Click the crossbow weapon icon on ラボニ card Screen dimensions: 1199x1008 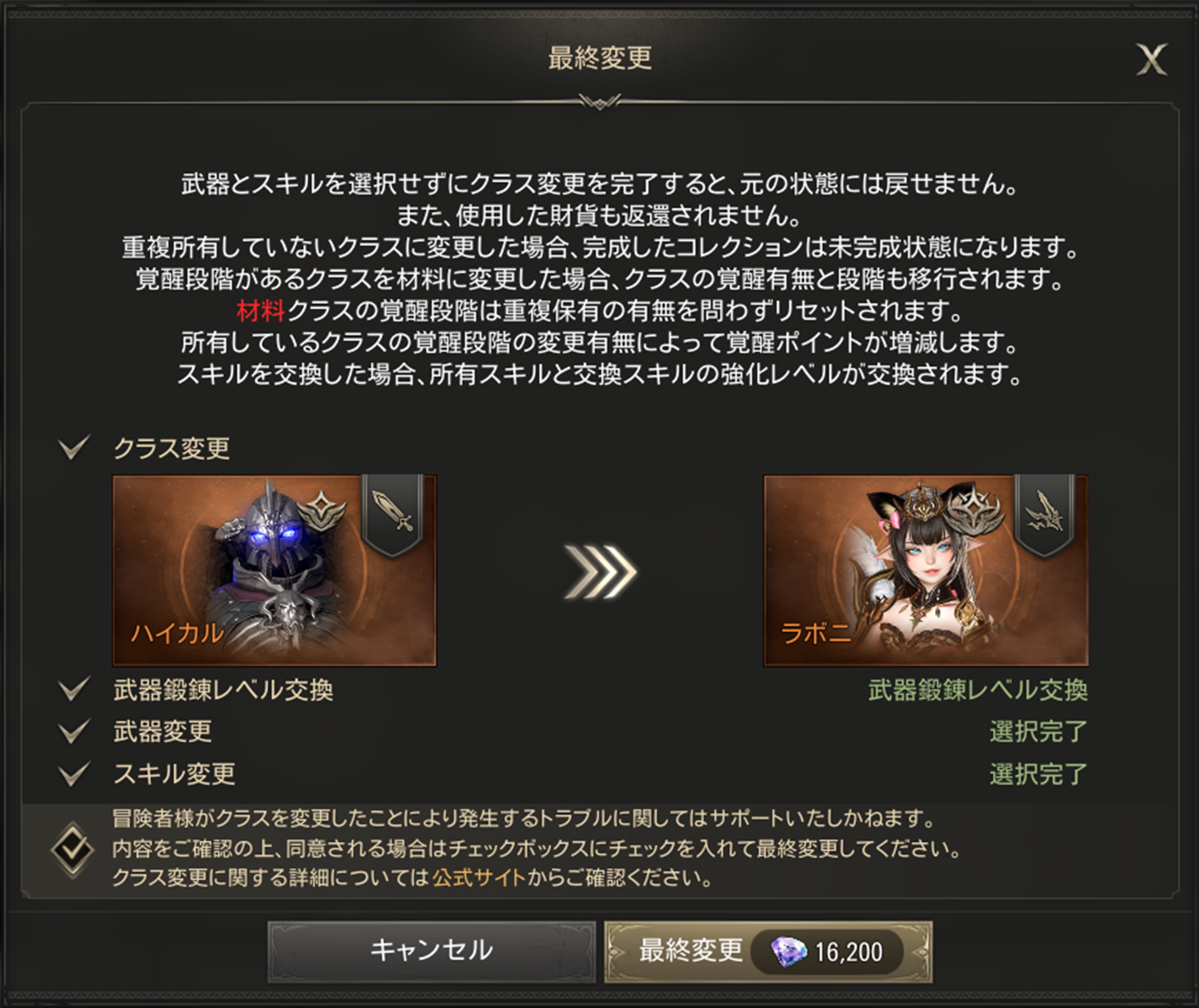point(1044,514)
